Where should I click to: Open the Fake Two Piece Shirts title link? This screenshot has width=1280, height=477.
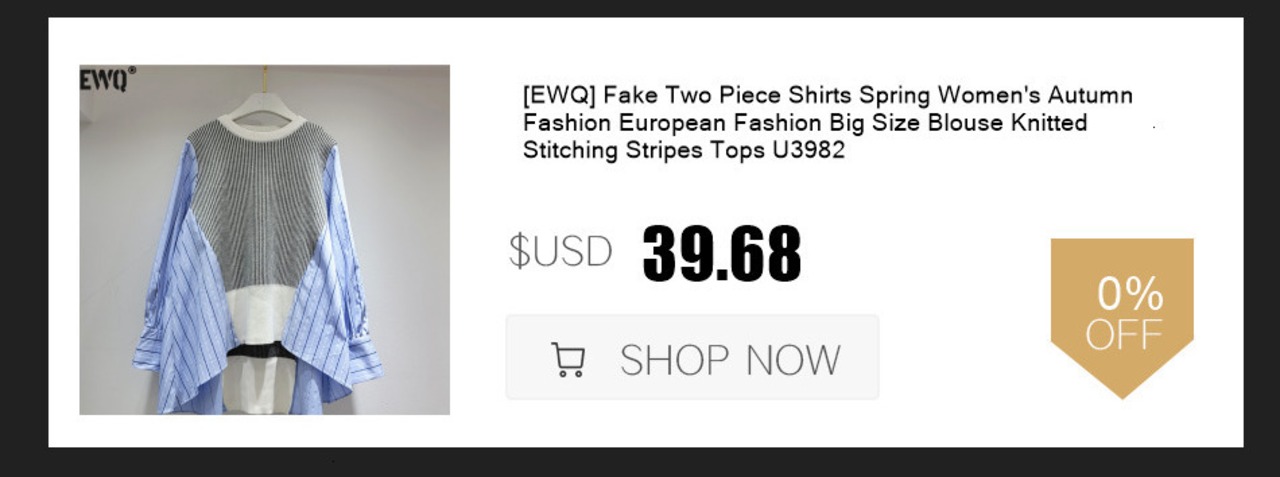click(828, 123)
